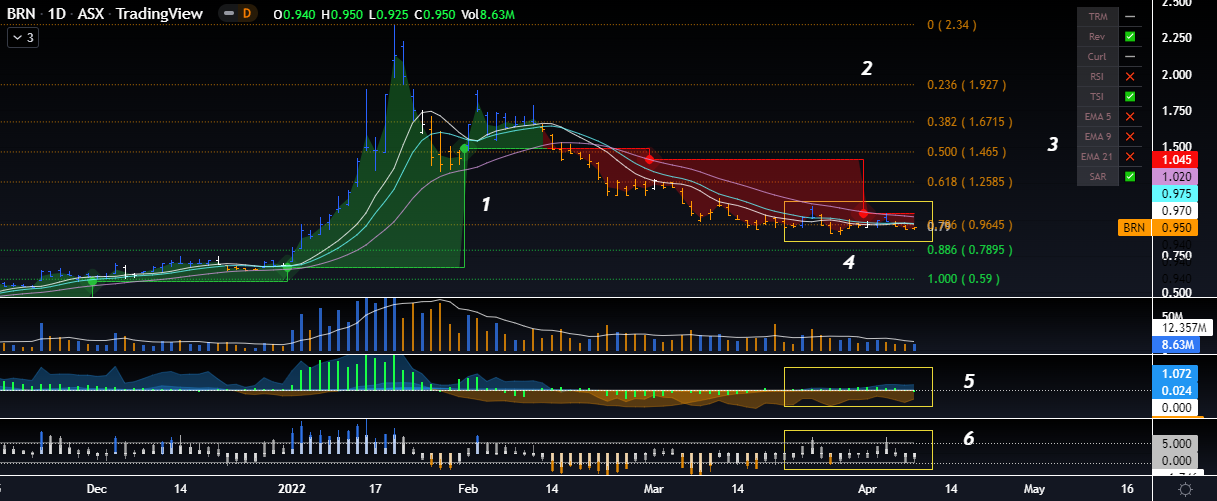
Task: Click the red sell signal dot near March
Action: [x=649, y=160]
